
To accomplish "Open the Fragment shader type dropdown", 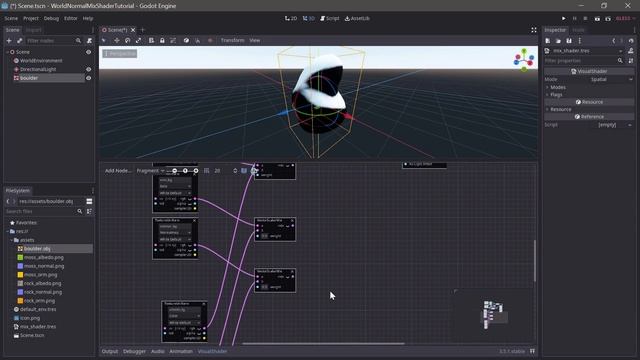I will click(x=150, y=171).
